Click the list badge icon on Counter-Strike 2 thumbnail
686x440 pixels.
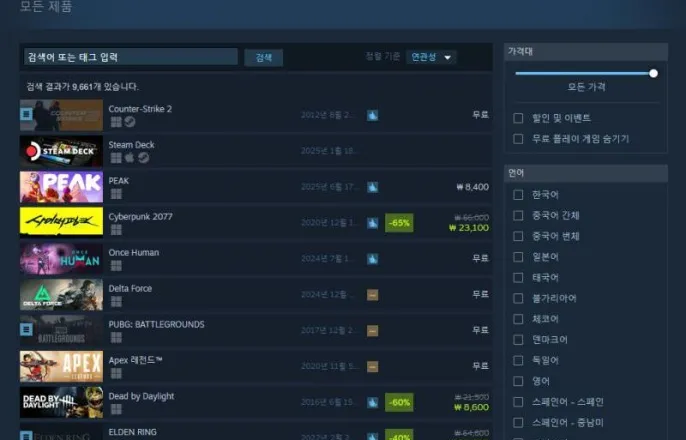tap(26, 114)
